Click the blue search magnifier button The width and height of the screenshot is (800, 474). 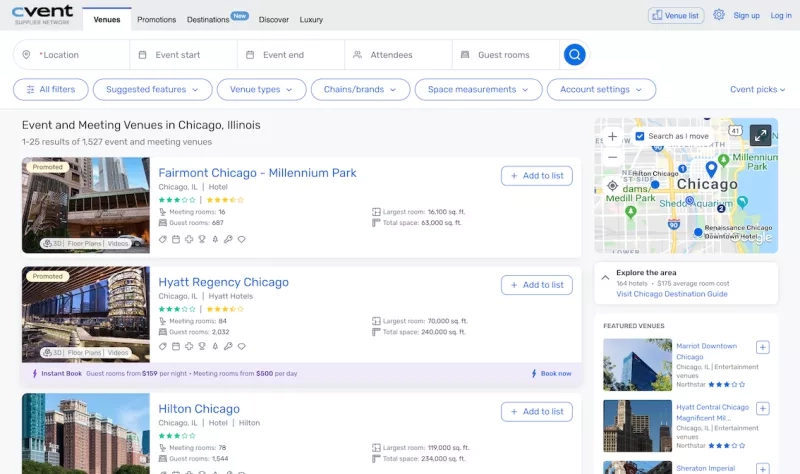click(x=574, y=55)
